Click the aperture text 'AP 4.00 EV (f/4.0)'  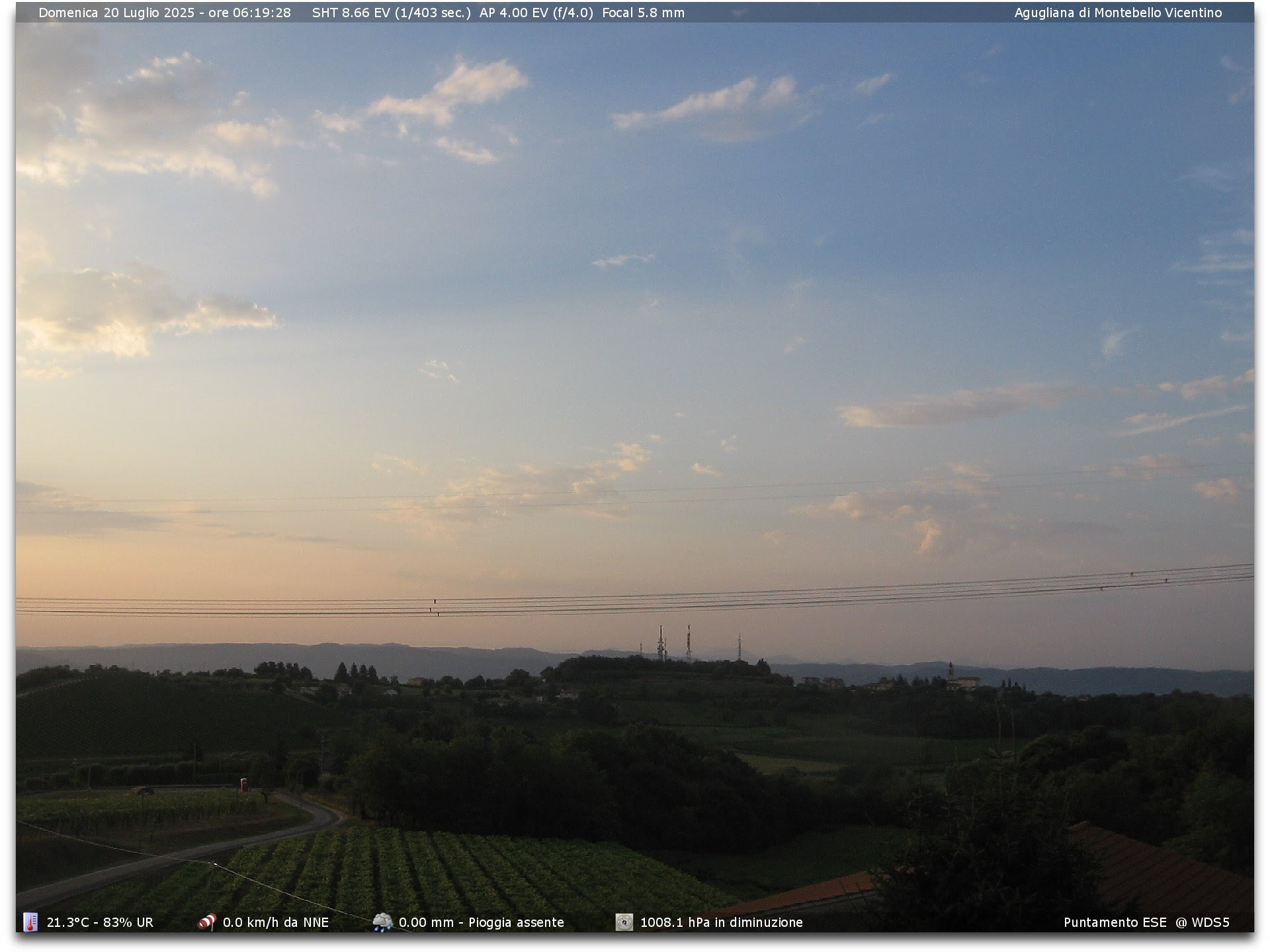click(x=536, y=13)
